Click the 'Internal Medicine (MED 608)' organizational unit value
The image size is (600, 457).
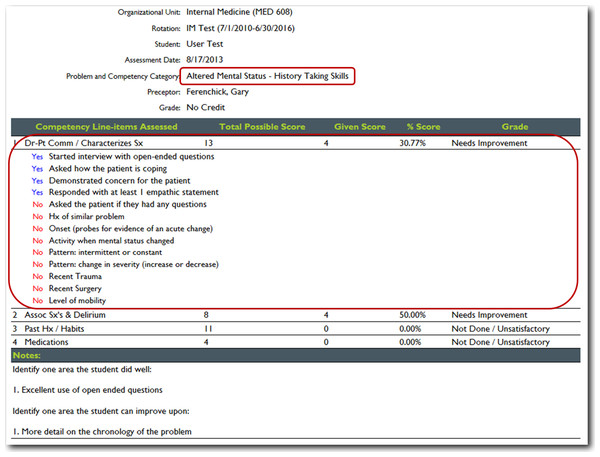pos(239,12)
